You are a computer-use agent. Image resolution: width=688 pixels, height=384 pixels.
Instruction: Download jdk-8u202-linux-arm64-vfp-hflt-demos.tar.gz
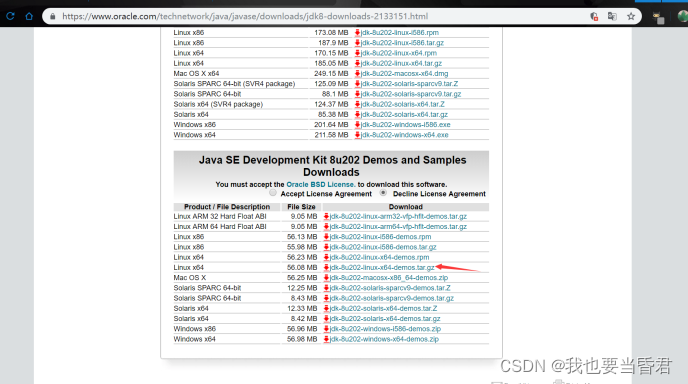tap(398, 226)
